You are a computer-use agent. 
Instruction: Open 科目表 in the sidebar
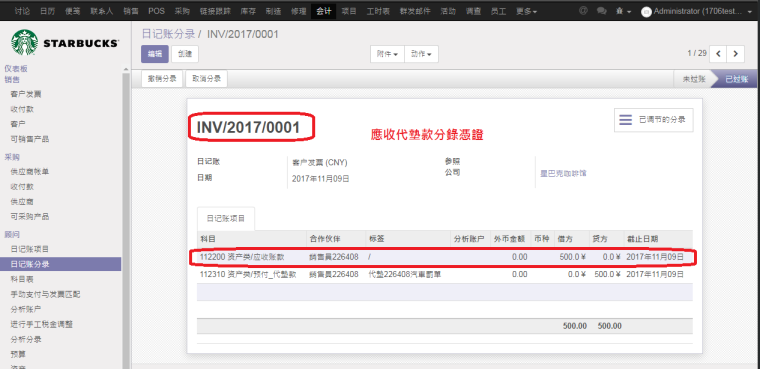[22, 279]
